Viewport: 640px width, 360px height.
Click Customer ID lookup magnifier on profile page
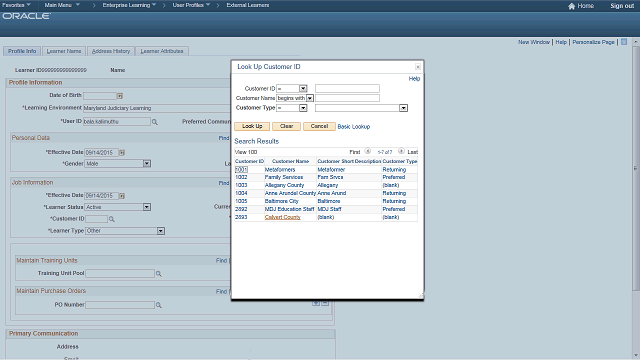click(111, 219)
